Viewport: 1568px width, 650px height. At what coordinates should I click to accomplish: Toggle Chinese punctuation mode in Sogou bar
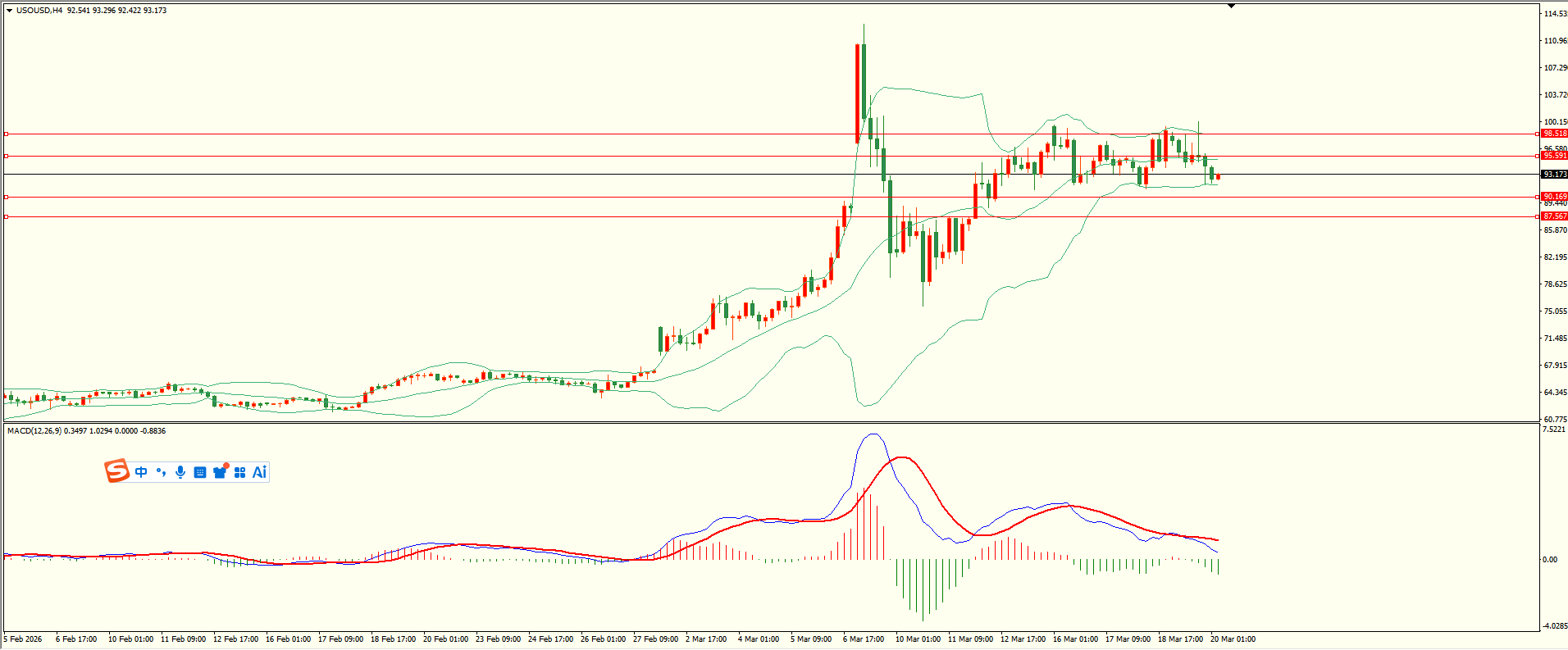(161, 472)
